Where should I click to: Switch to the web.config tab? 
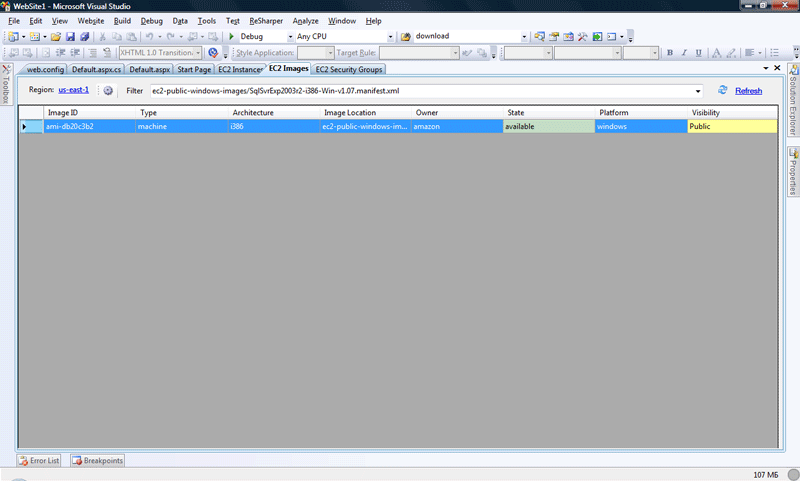45,69
